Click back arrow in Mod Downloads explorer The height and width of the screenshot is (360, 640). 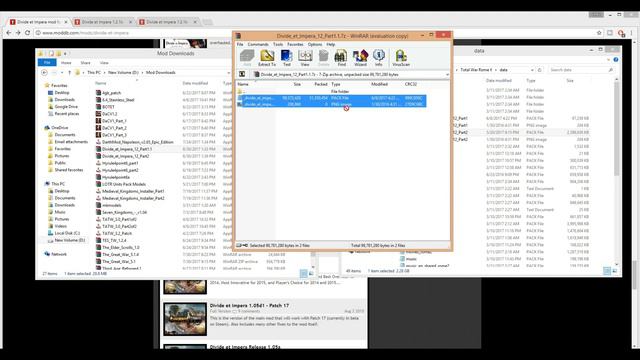44,73
